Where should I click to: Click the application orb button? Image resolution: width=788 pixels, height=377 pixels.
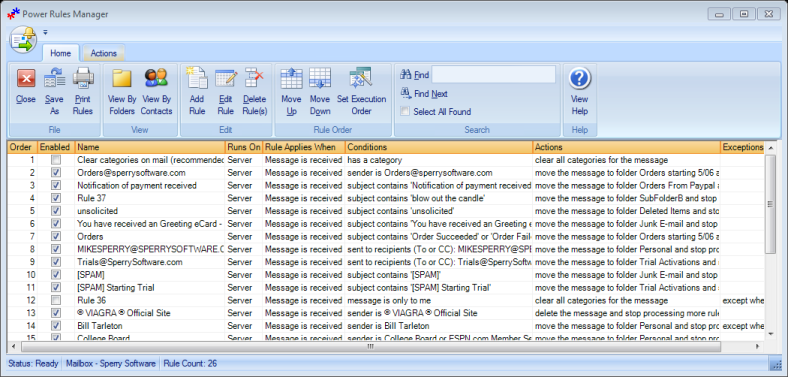[23, 39]
